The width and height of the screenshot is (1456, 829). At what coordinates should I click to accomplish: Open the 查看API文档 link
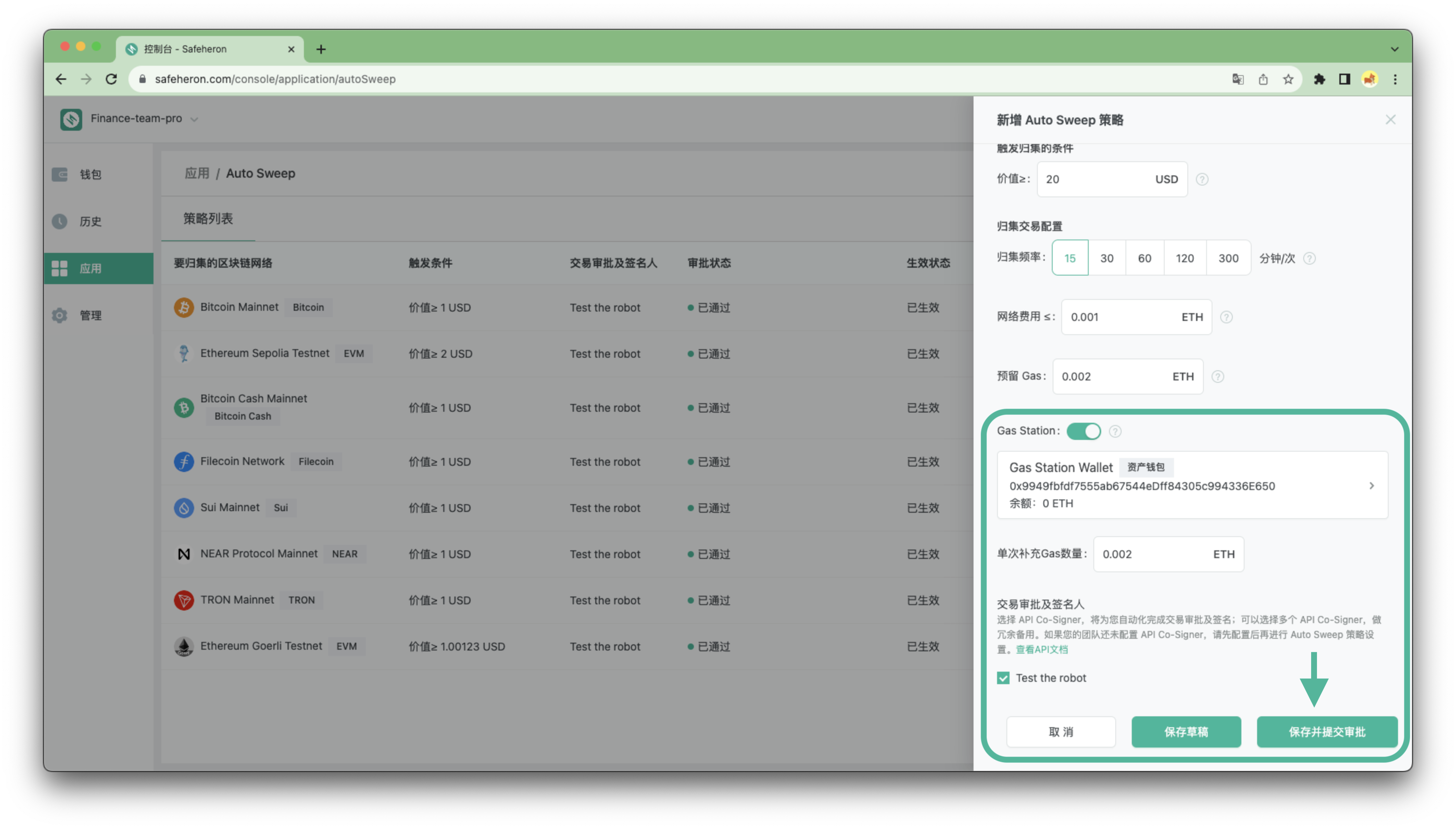click(1041, 650)
